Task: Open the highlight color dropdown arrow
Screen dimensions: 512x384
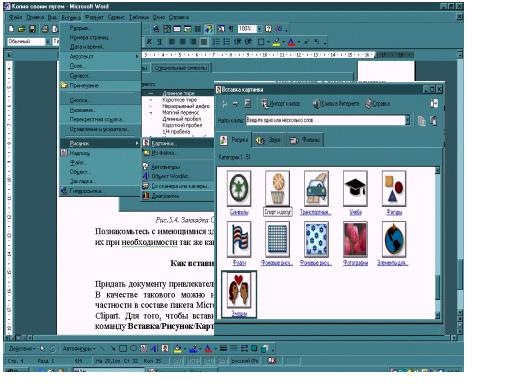Action: pos(283,42)
